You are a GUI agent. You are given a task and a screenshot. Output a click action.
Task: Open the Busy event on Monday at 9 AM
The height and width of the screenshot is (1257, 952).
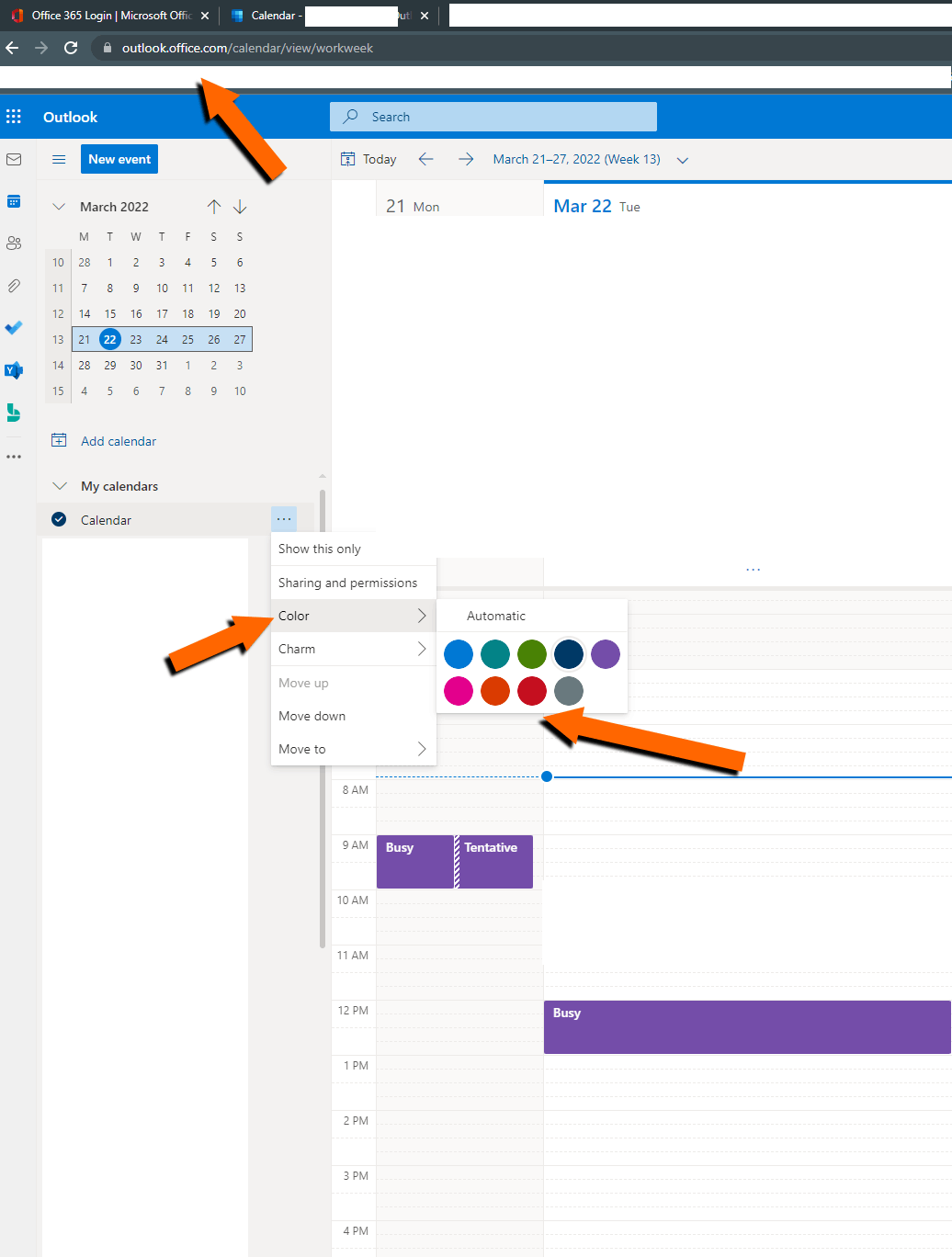pos(415,861)
